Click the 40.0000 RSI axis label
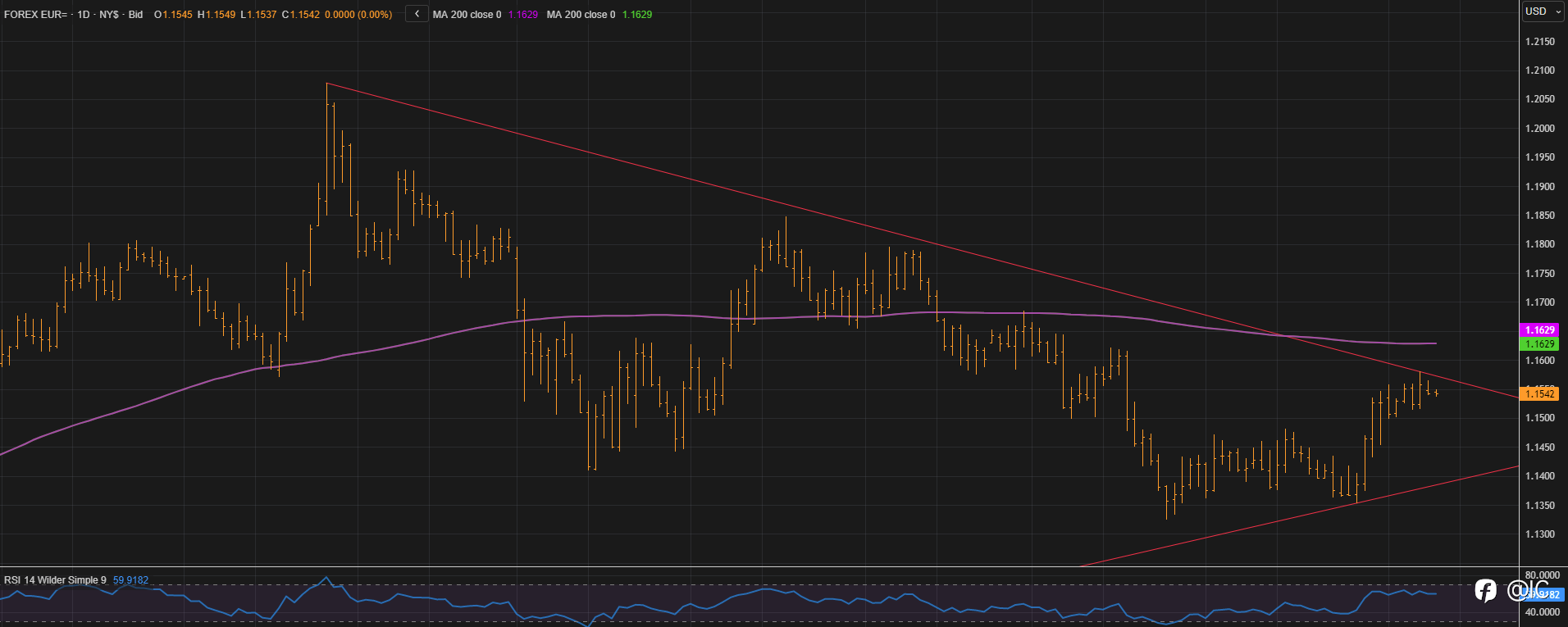This screenshot has width=1568, height=627. pyautogui.click(x=1543, y=612)
